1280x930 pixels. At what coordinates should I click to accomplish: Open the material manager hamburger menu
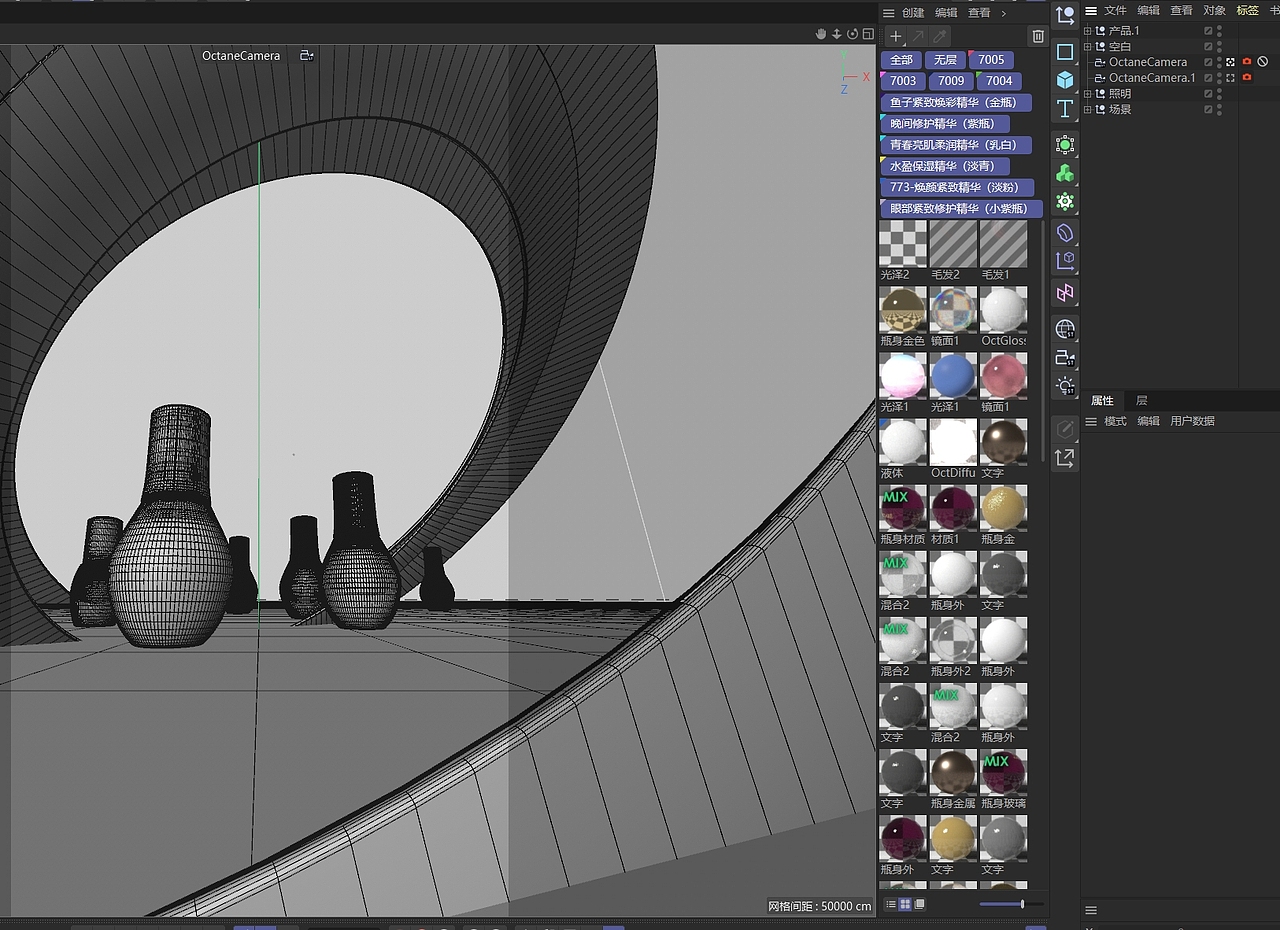click(888, 13)
